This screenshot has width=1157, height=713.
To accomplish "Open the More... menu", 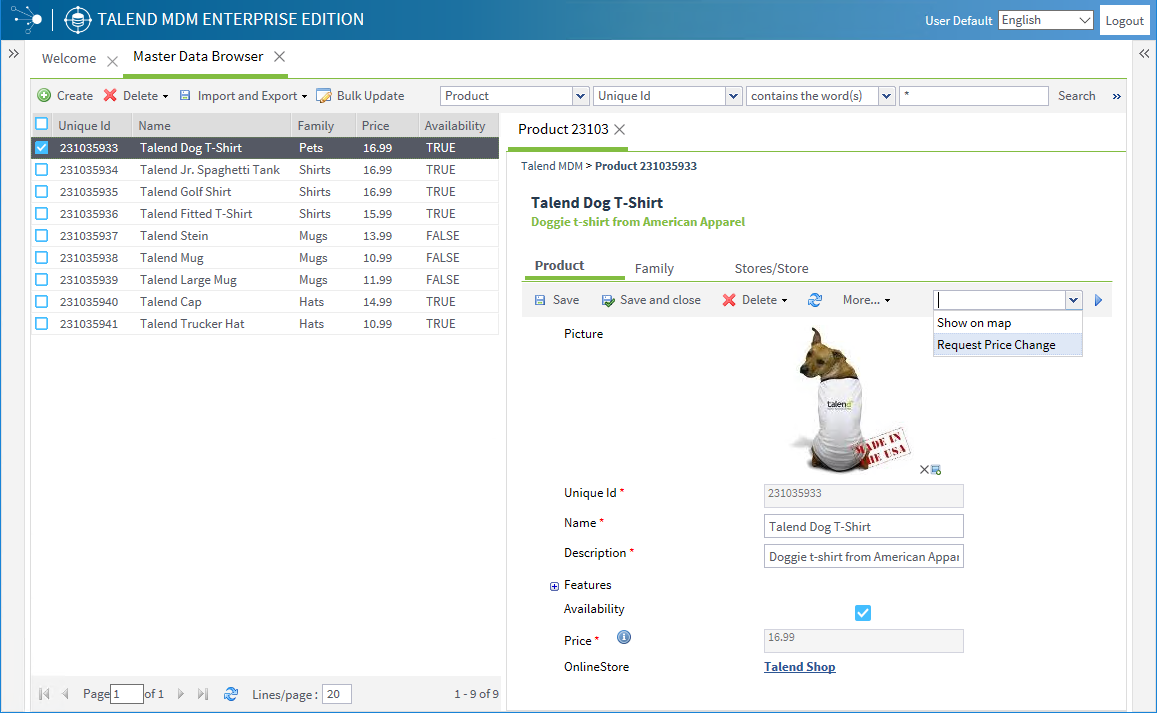I will coord(866,300).
